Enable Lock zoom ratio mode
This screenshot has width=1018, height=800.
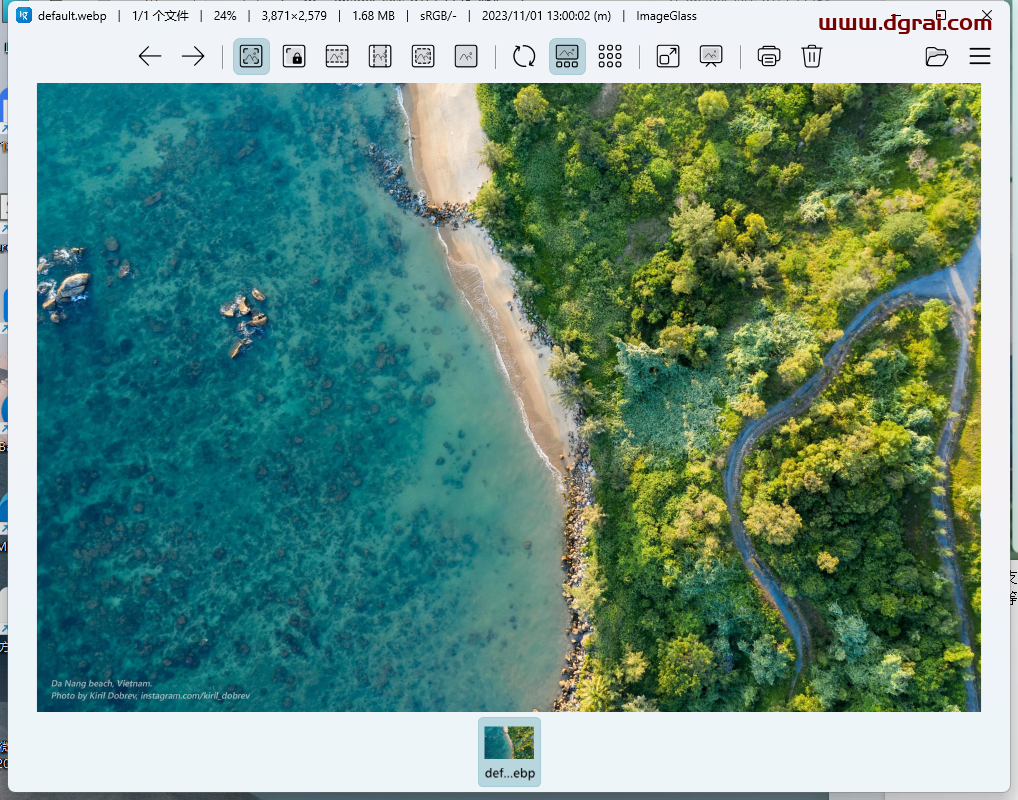point(294,56)
